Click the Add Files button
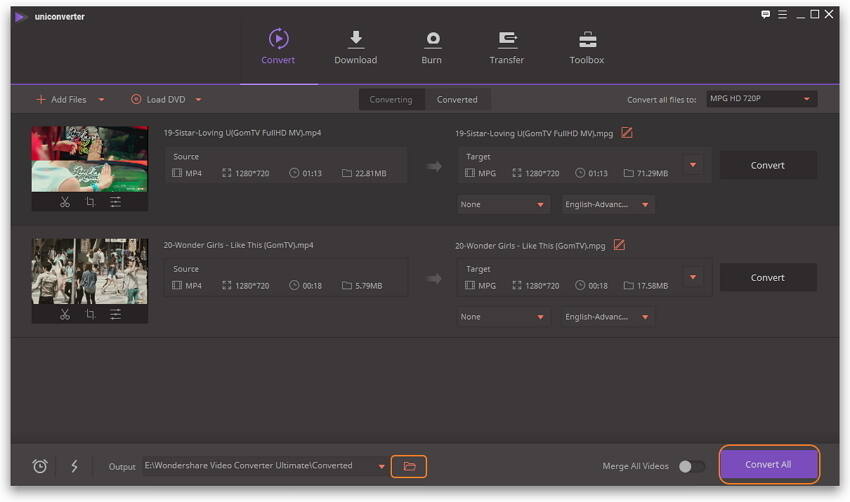Image resolution: width=850 pixels, height=502 pixels. tap(61, 100)
